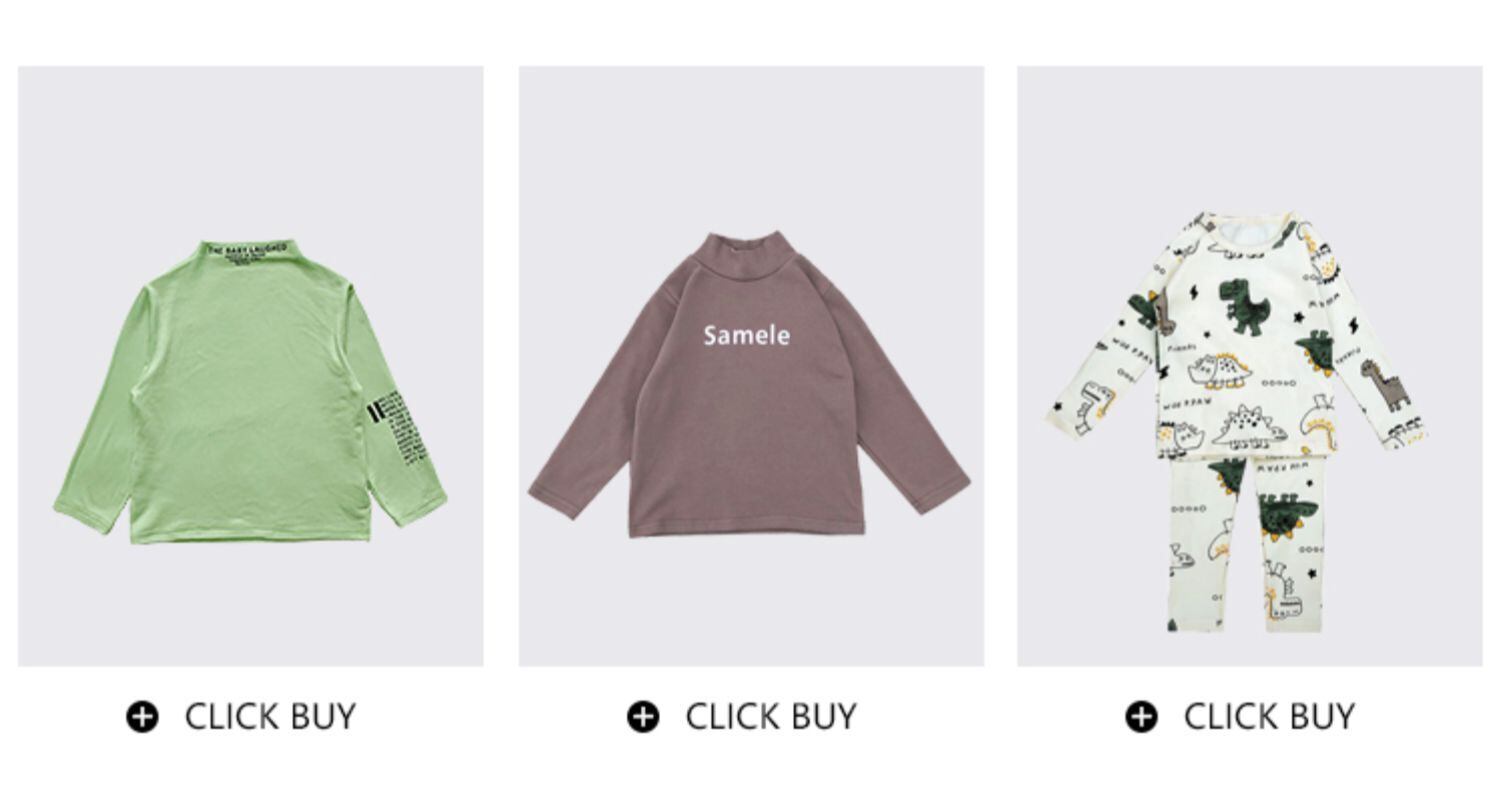Click plus icon under green turtleneck
The height and width of the screenshot is (800, 1500).
[x=142, y=717]
